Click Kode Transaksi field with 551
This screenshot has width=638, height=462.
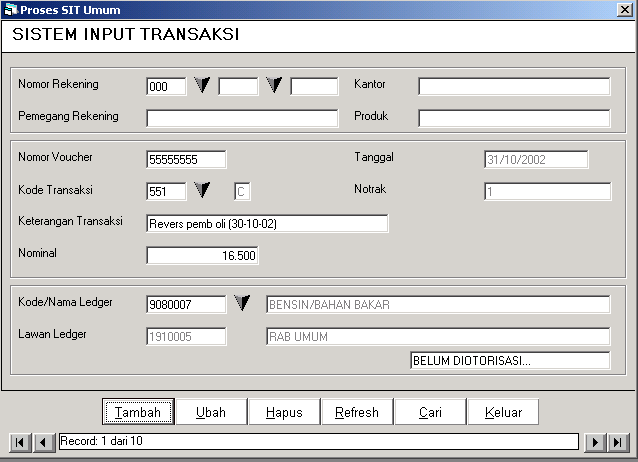[166, 191]
